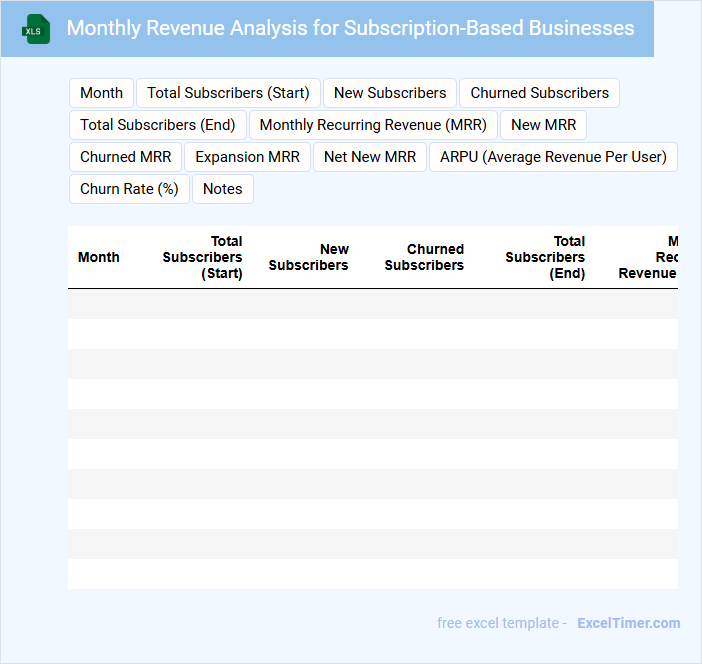The width and height of the screenshot is (702, 664).
Task: Select Monthly Recurring Revenue (MRR) tag
Action: (x=373, y=125)
